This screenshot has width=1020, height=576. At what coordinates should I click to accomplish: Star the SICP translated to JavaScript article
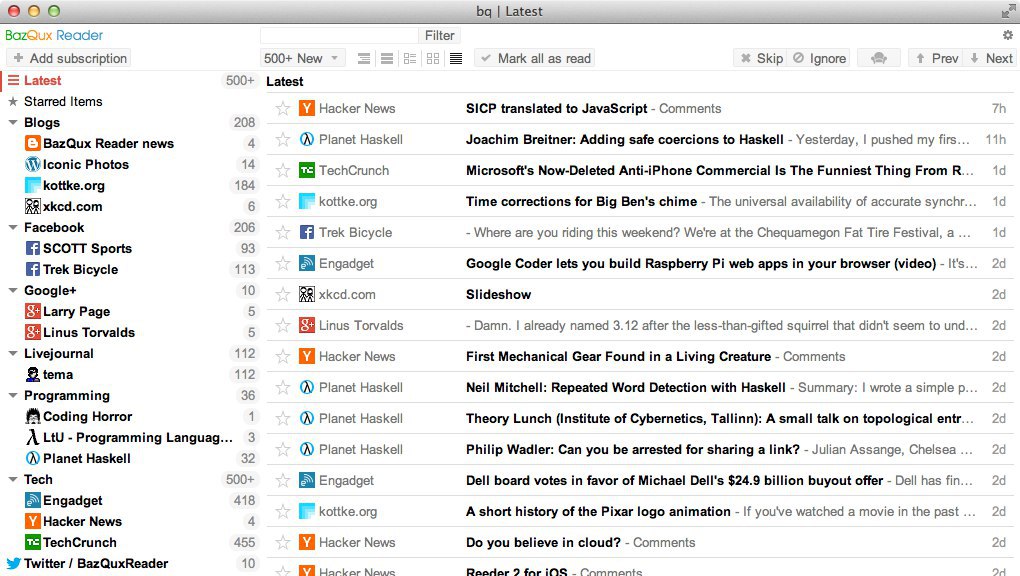282,108
